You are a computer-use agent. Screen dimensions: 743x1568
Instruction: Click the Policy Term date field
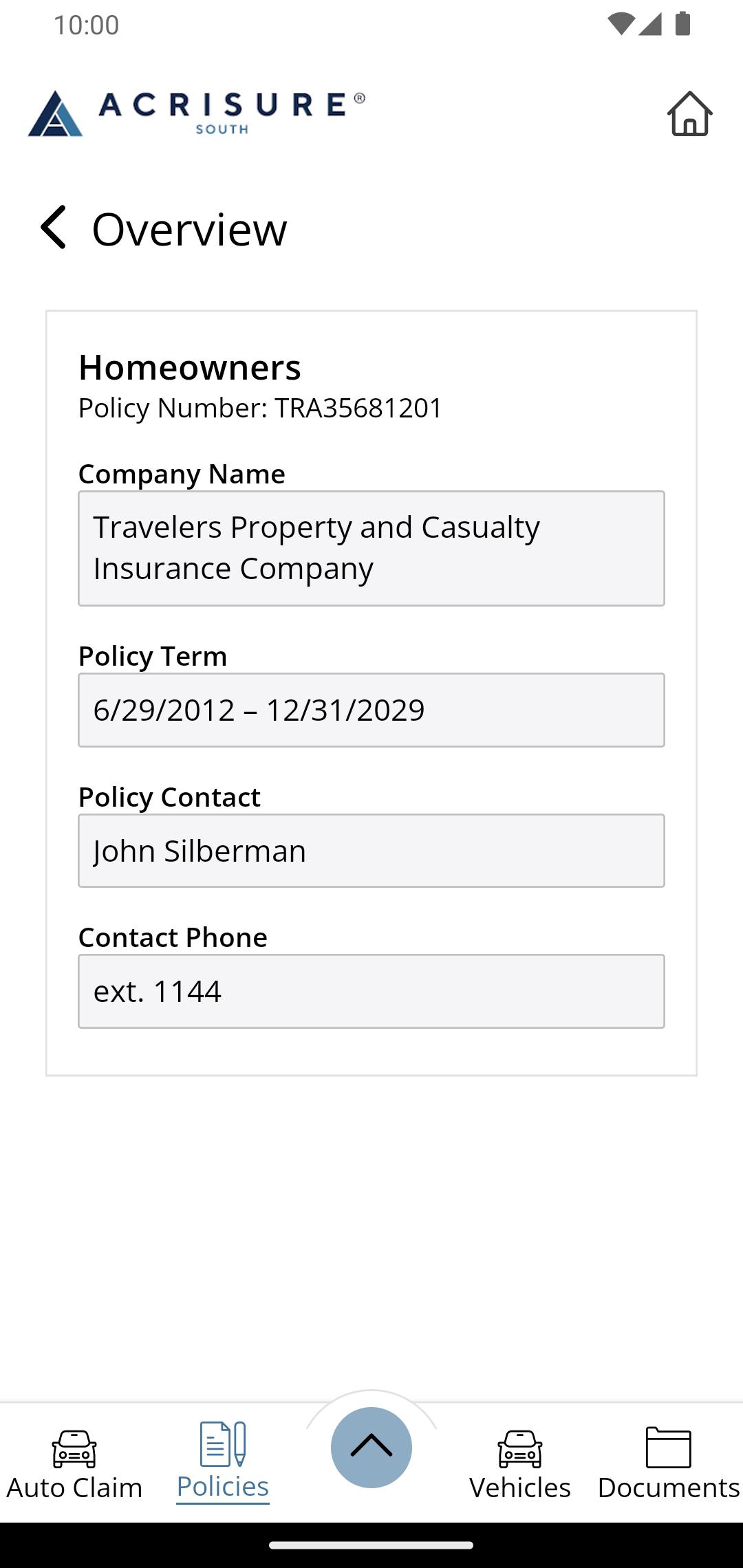[x=371, y=710]
